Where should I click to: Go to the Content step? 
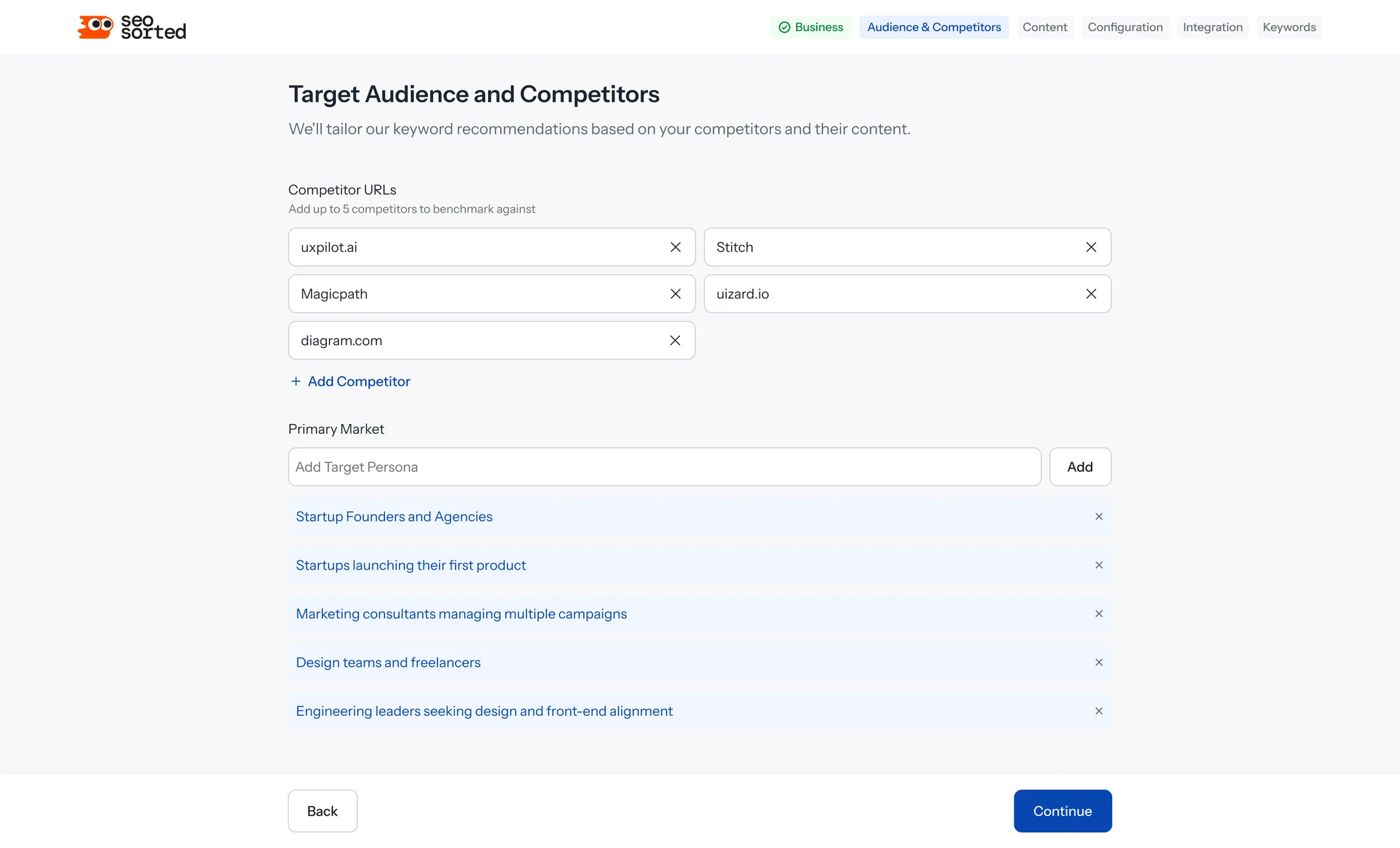(1045, 27)
